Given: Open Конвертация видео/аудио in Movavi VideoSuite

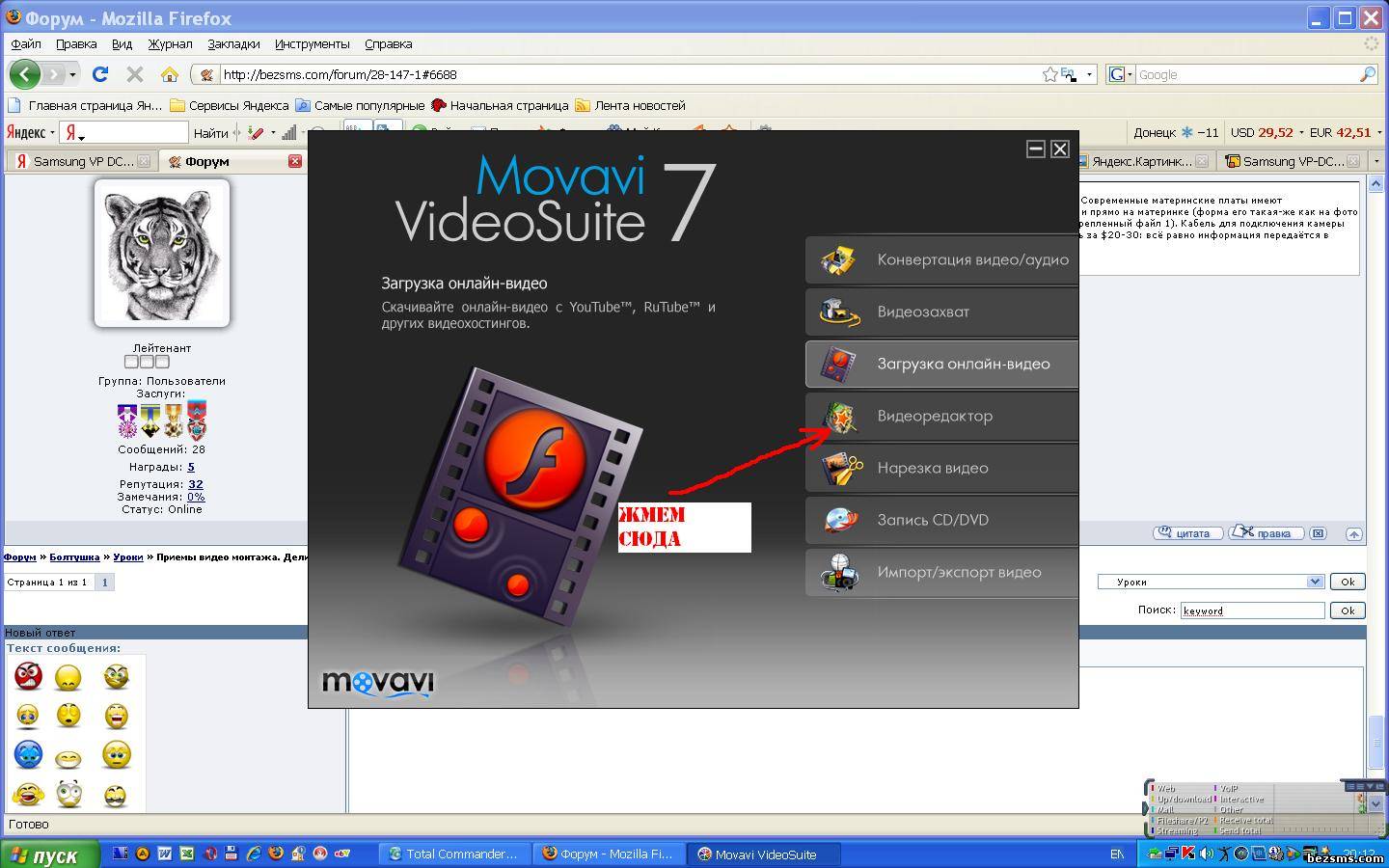Looking at the screenshot, I should (941, 259).
